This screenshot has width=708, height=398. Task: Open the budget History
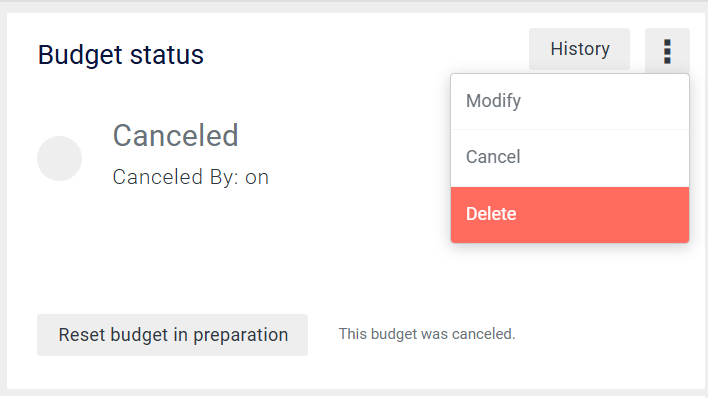[579, 49]
